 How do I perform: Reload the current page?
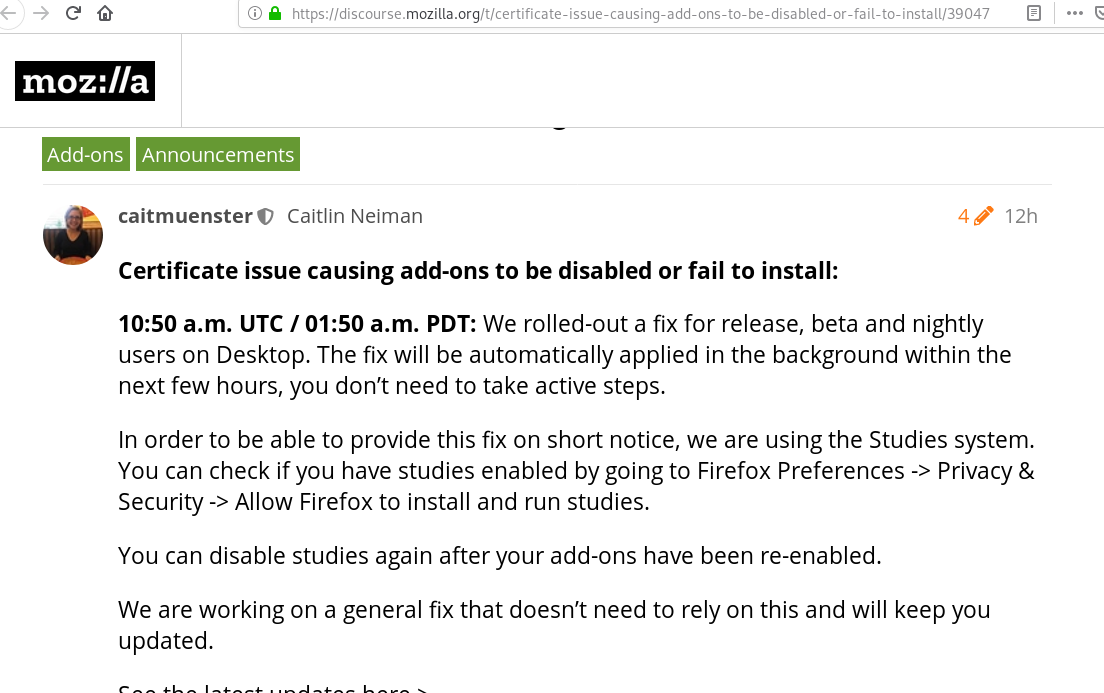click(73, 14)
